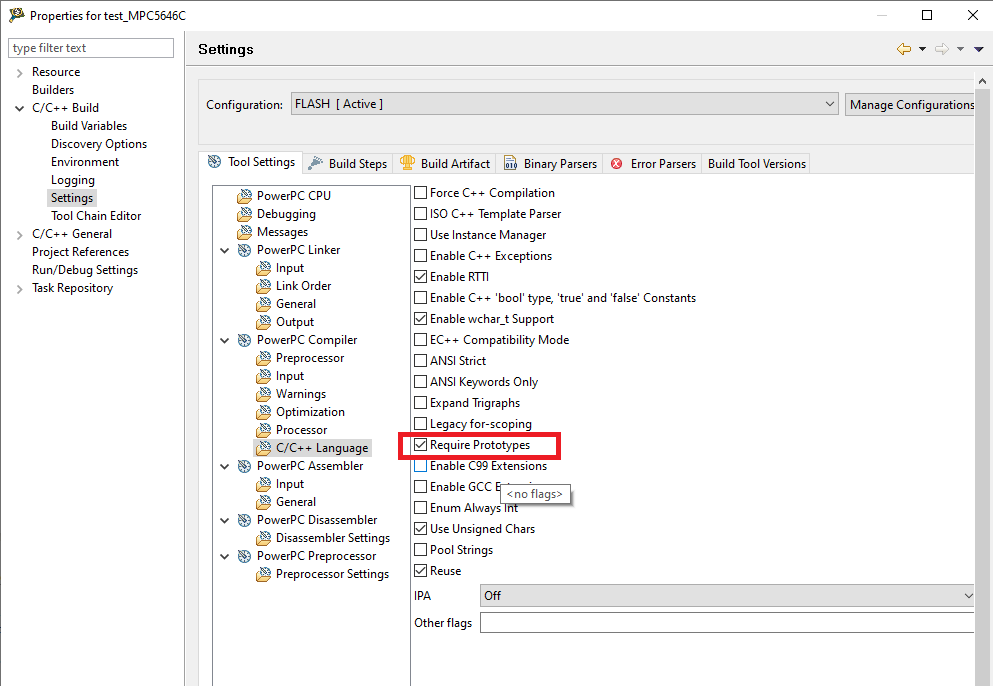Open the IPA dropdown set to Off
The height and width of the screenshot is (686, 993).
[x=966, y=595]
